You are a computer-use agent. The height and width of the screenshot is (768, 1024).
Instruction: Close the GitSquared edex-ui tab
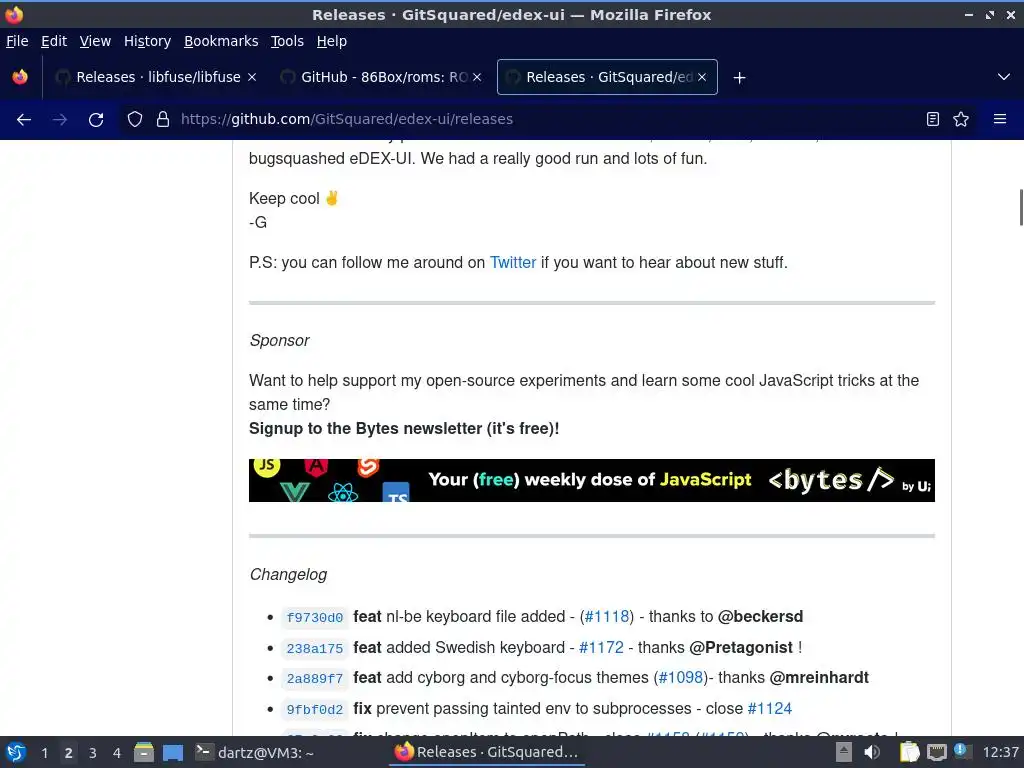pos(702,77)
